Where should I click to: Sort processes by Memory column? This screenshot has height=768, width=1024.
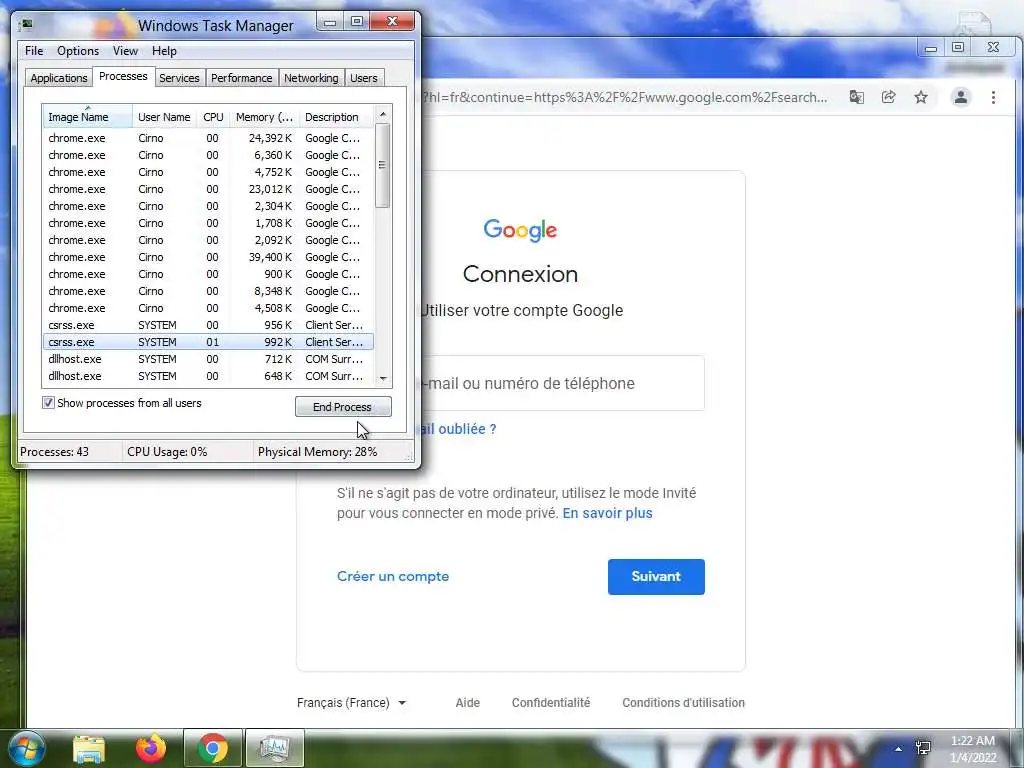pos(264,117)
